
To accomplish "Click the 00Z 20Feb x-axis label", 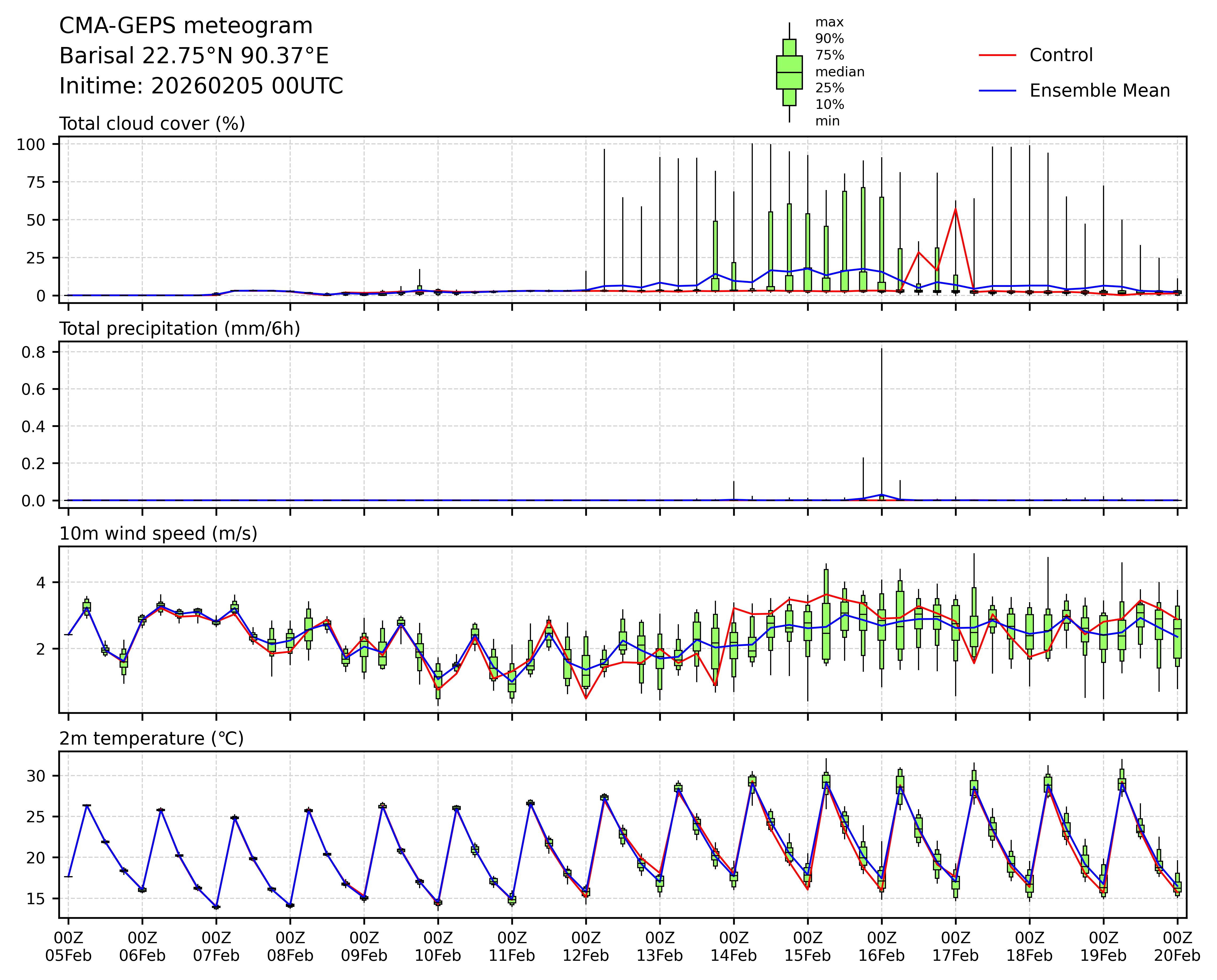I will tap(1177, 947).
